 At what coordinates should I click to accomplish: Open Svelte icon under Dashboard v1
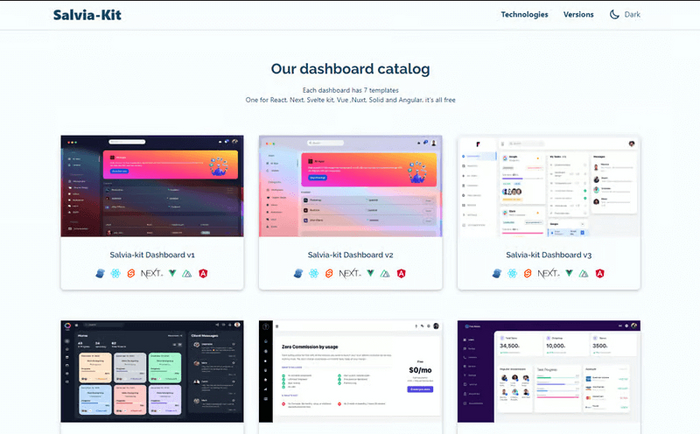tap(131, 273)
